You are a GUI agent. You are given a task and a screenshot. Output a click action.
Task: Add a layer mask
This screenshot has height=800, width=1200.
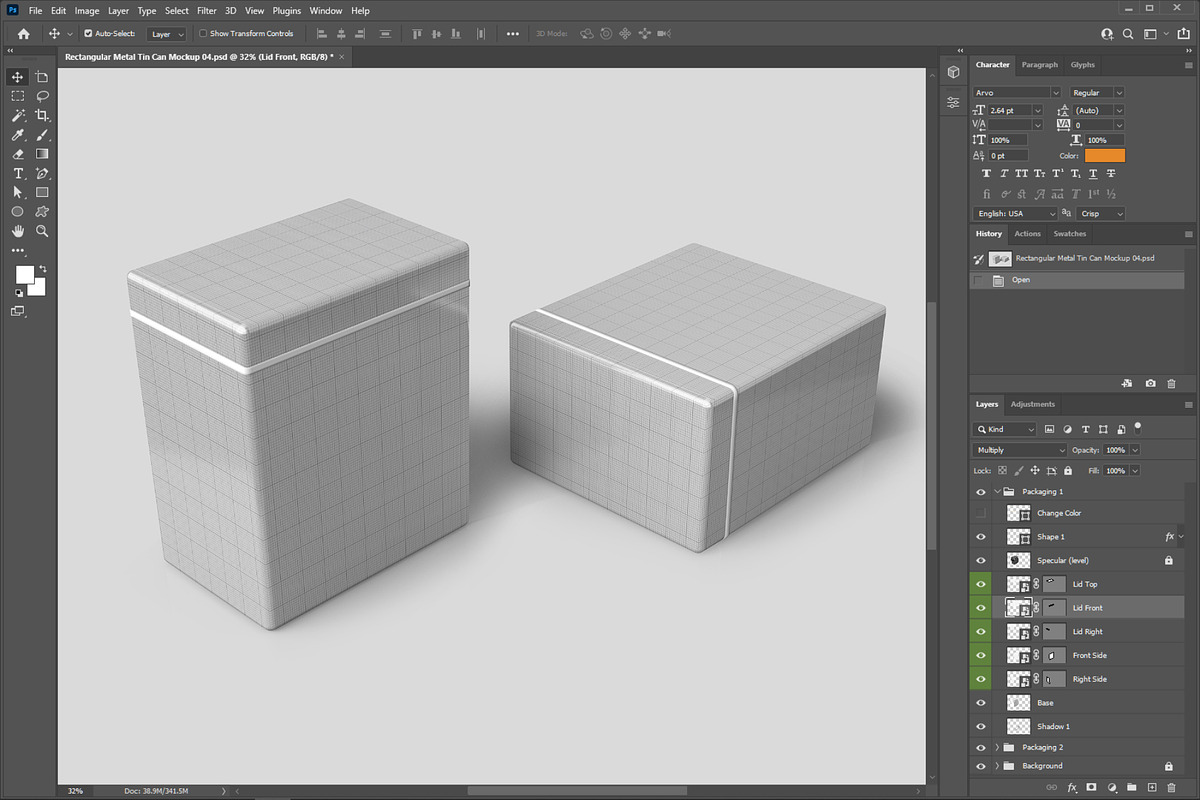(1091, 788)
